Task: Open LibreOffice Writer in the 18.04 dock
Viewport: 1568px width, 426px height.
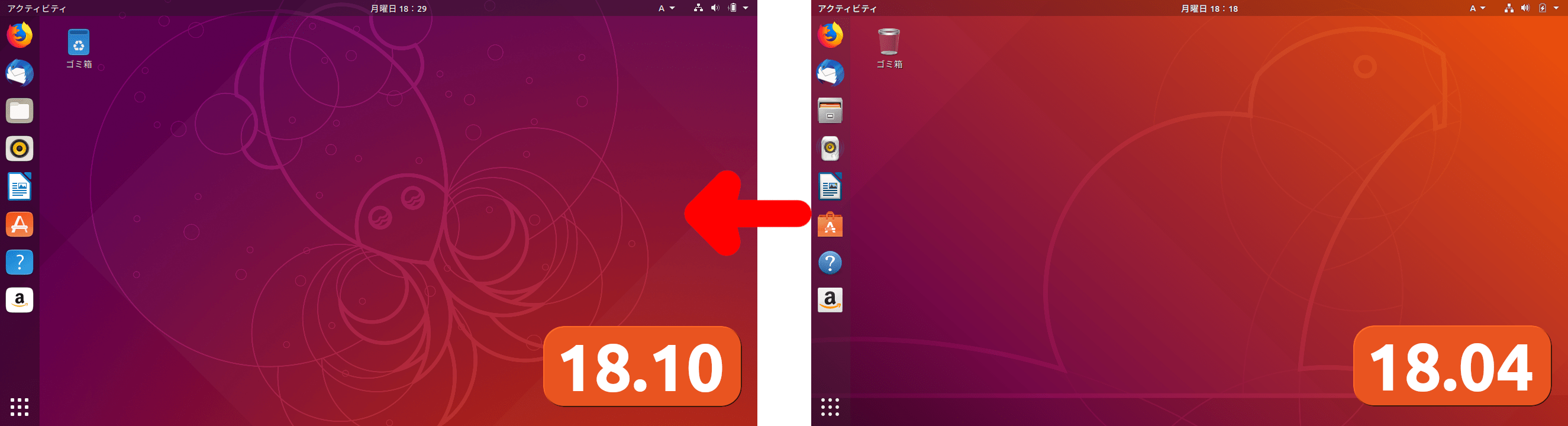Action: [830, 187]
